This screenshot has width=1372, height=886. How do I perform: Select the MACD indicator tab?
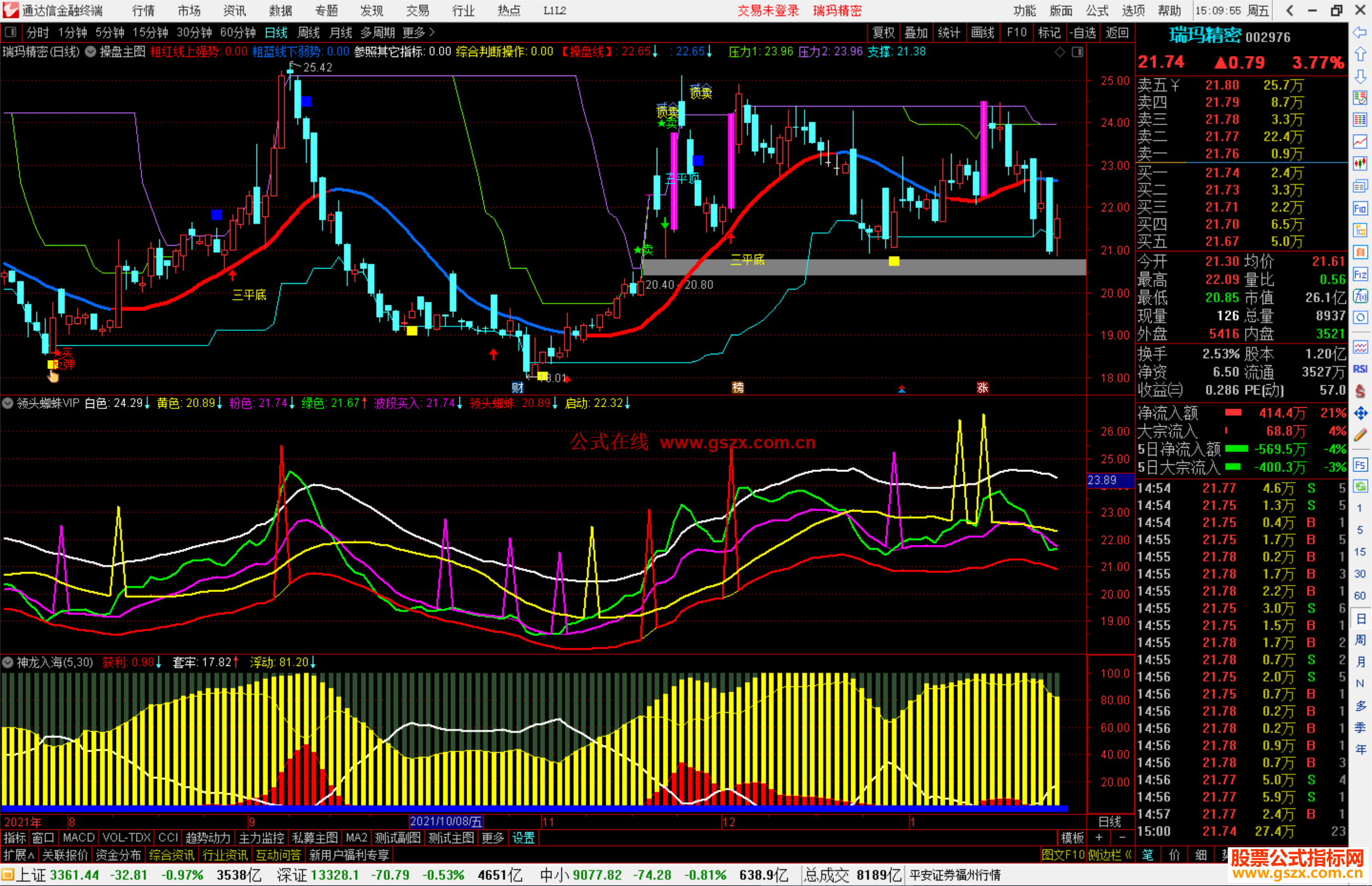click(79, 838)
